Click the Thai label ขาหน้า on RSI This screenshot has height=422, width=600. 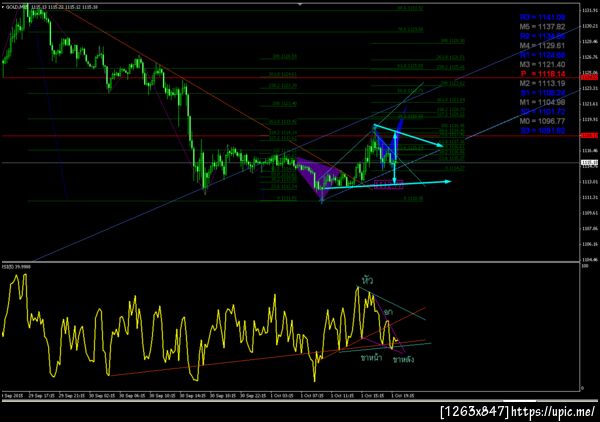coord(372,358)
